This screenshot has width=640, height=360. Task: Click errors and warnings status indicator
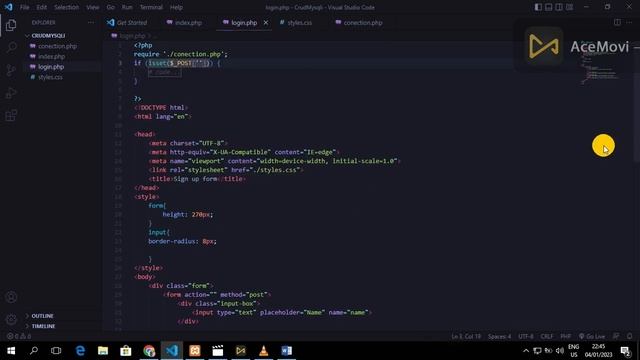click(19, 336)
